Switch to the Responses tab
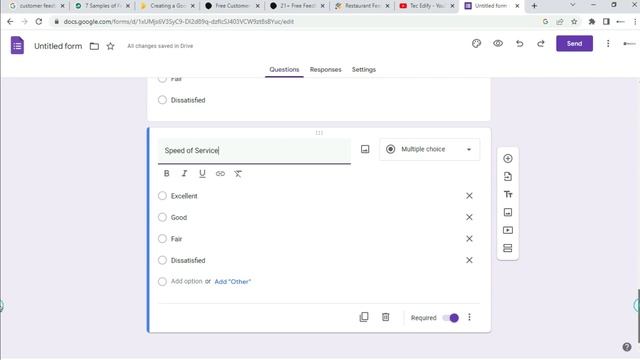 (325, 69)
